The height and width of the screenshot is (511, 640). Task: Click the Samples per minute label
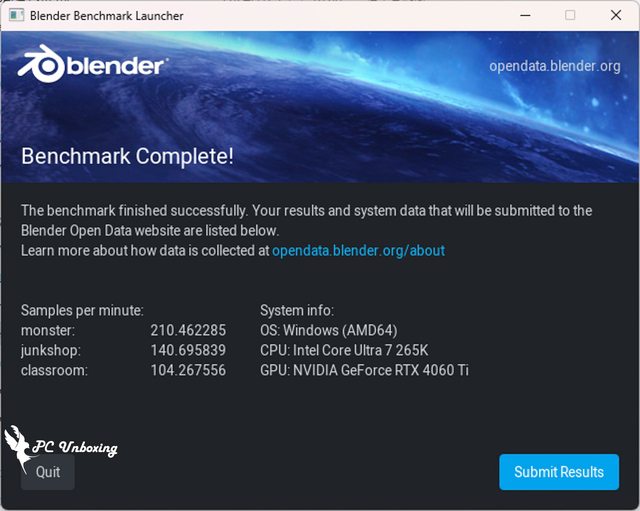(x=82, y=311)
